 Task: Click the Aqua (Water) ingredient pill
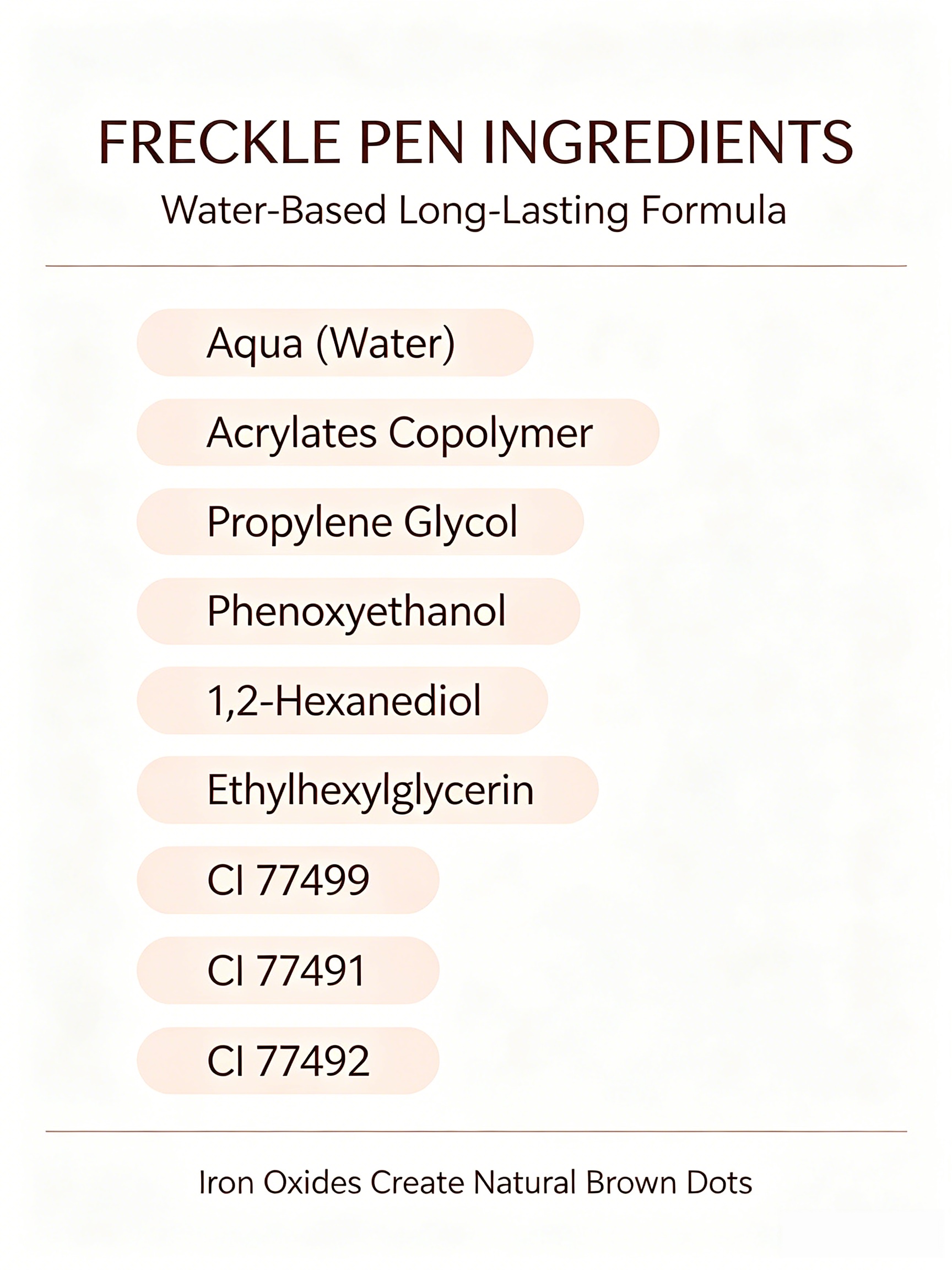pyautogui.click(x=335, y=342)
